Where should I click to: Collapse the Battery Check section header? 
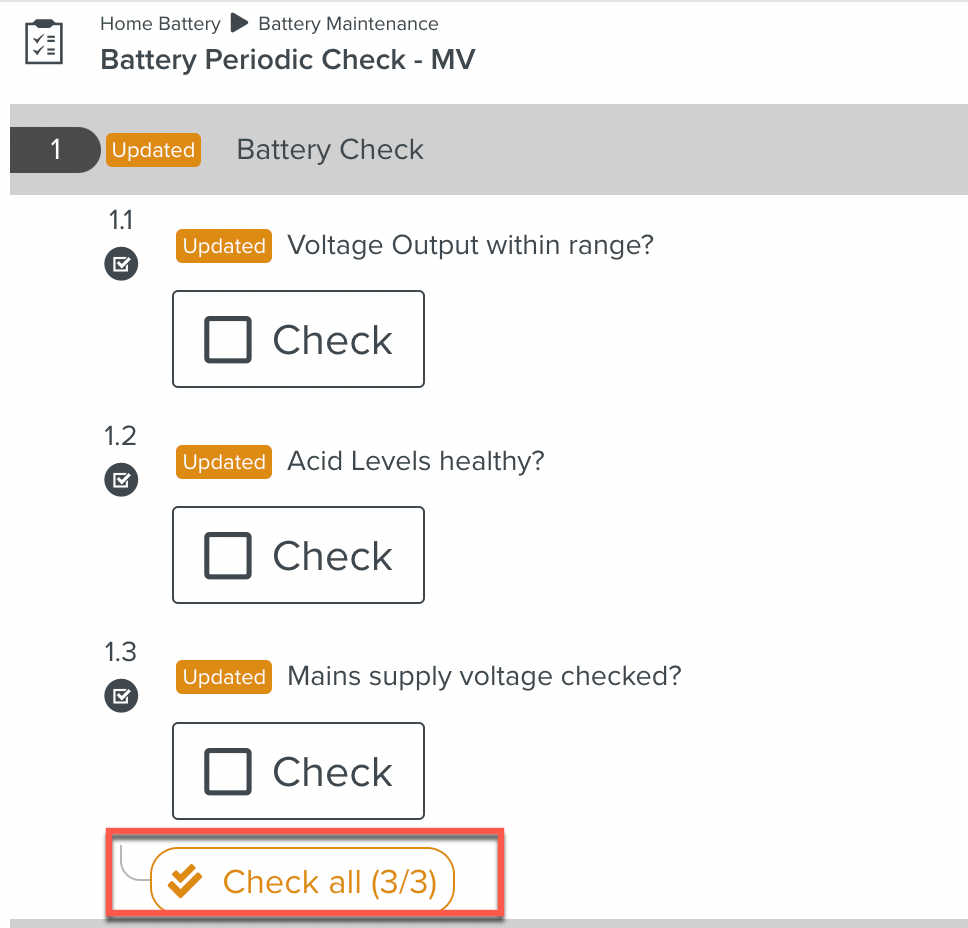(x=330, y=150)
